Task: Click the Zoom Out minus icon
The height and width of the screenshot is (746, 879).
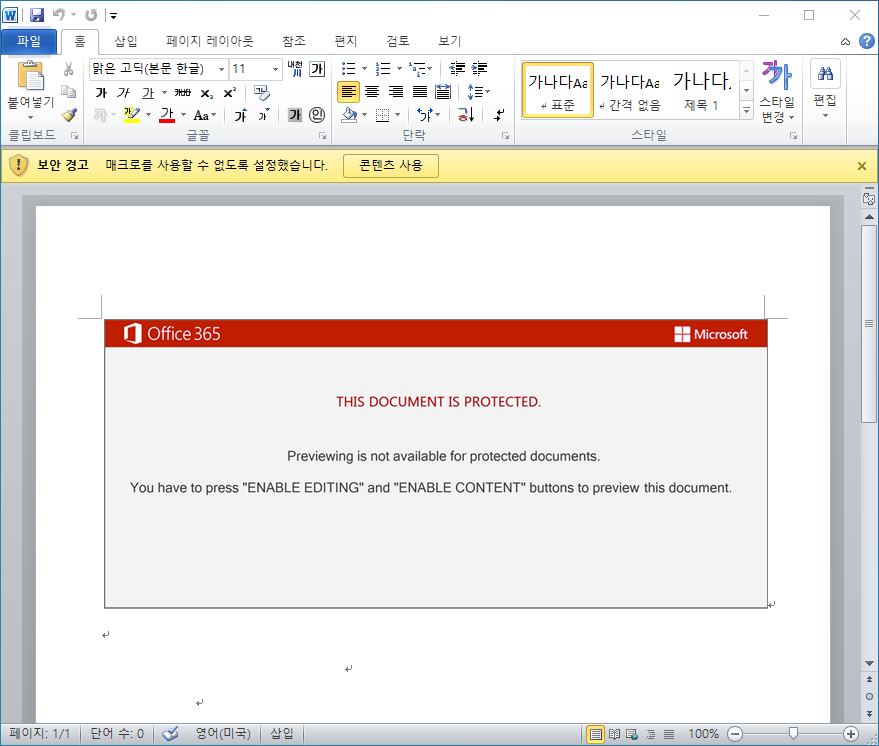Action: [x=735, y=734]
